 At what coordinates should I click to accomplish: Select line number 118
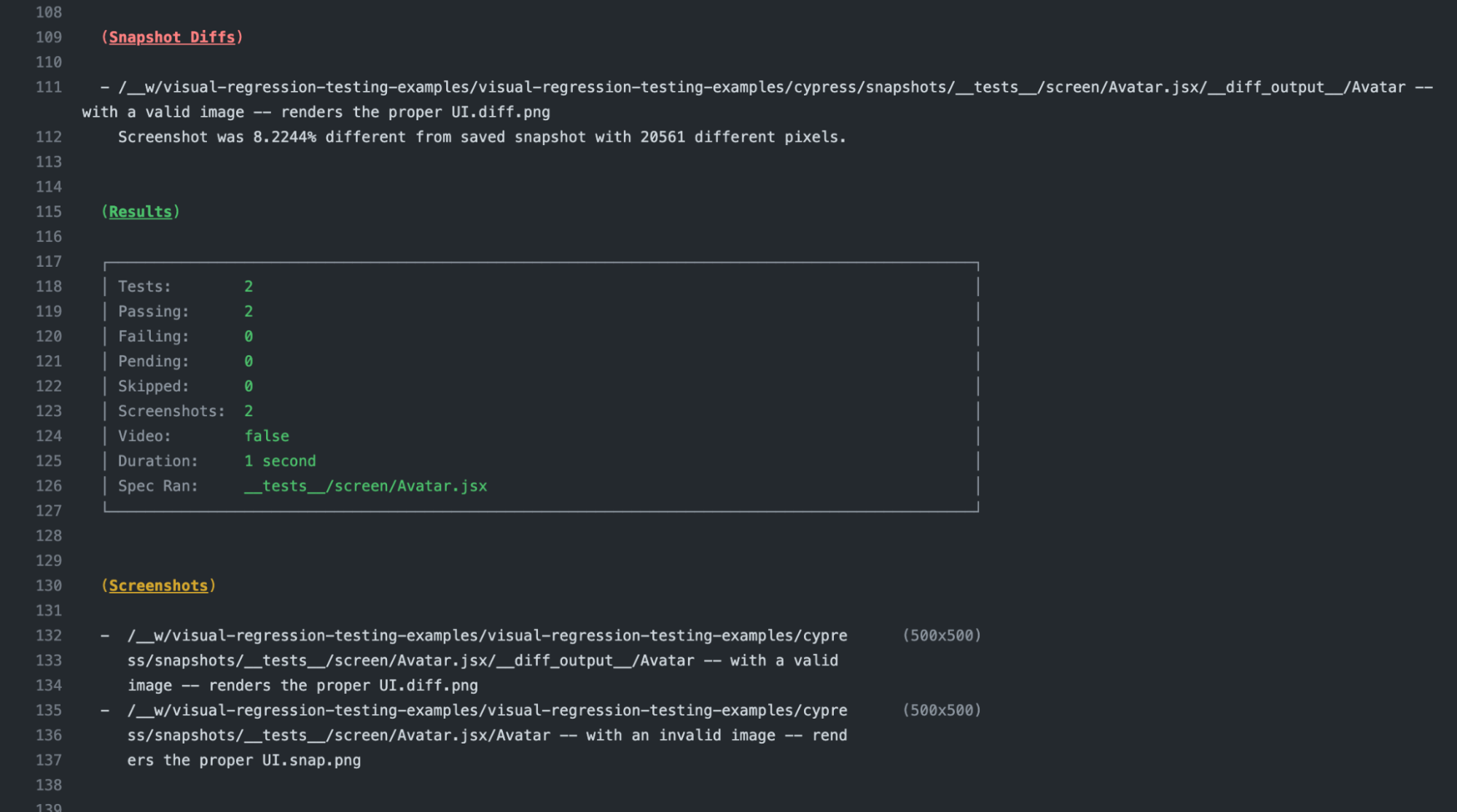click(49, 286)
